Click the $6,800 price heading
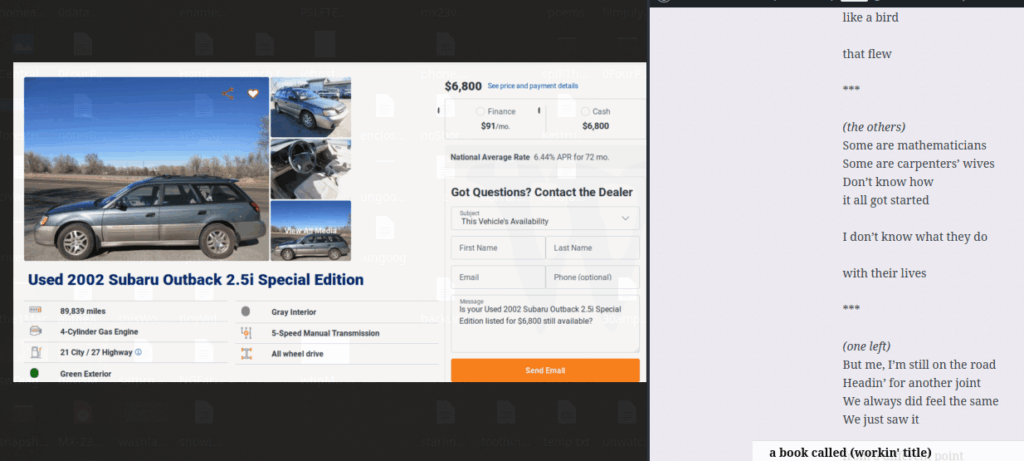 (x=463, y=86)
